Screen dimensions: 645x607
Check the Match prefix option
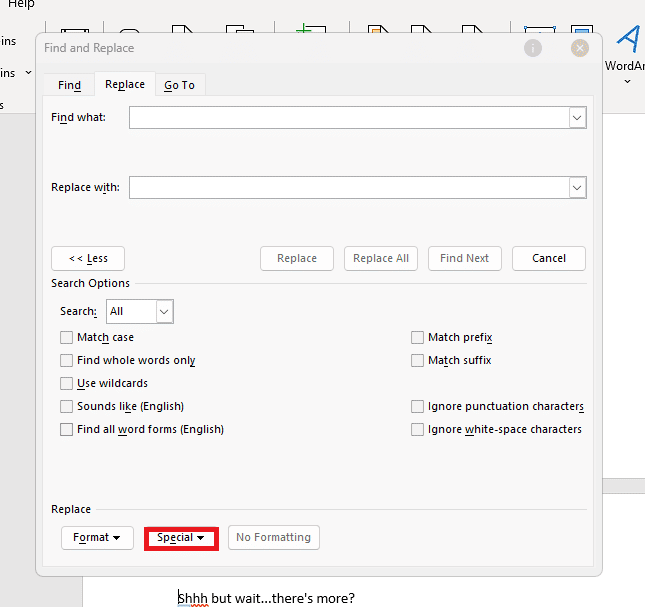tap(418, 338)
